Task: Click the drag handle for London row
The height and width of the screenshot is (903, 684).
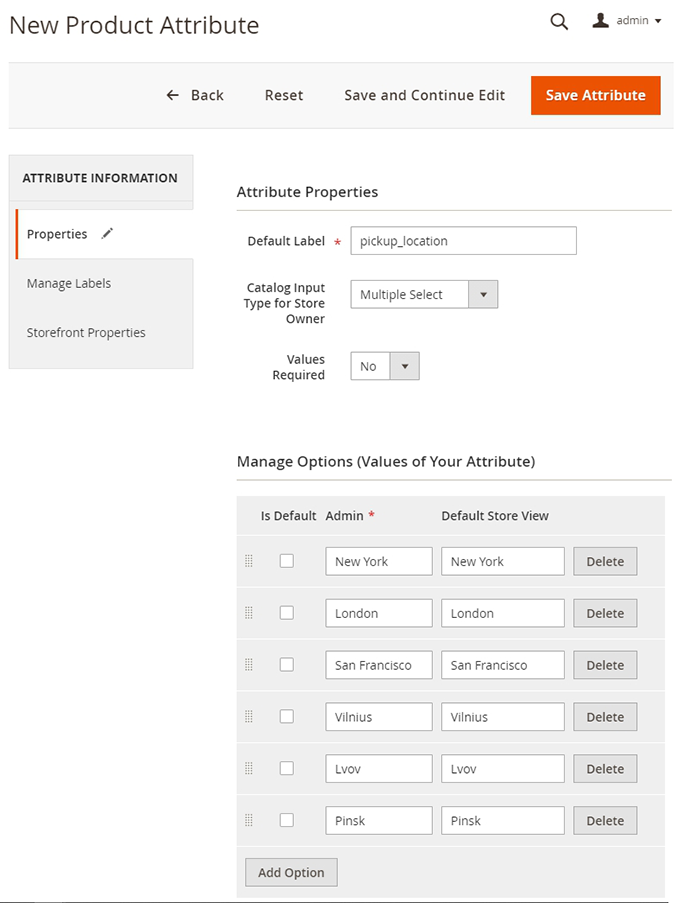Action: (x=249, y=613)
